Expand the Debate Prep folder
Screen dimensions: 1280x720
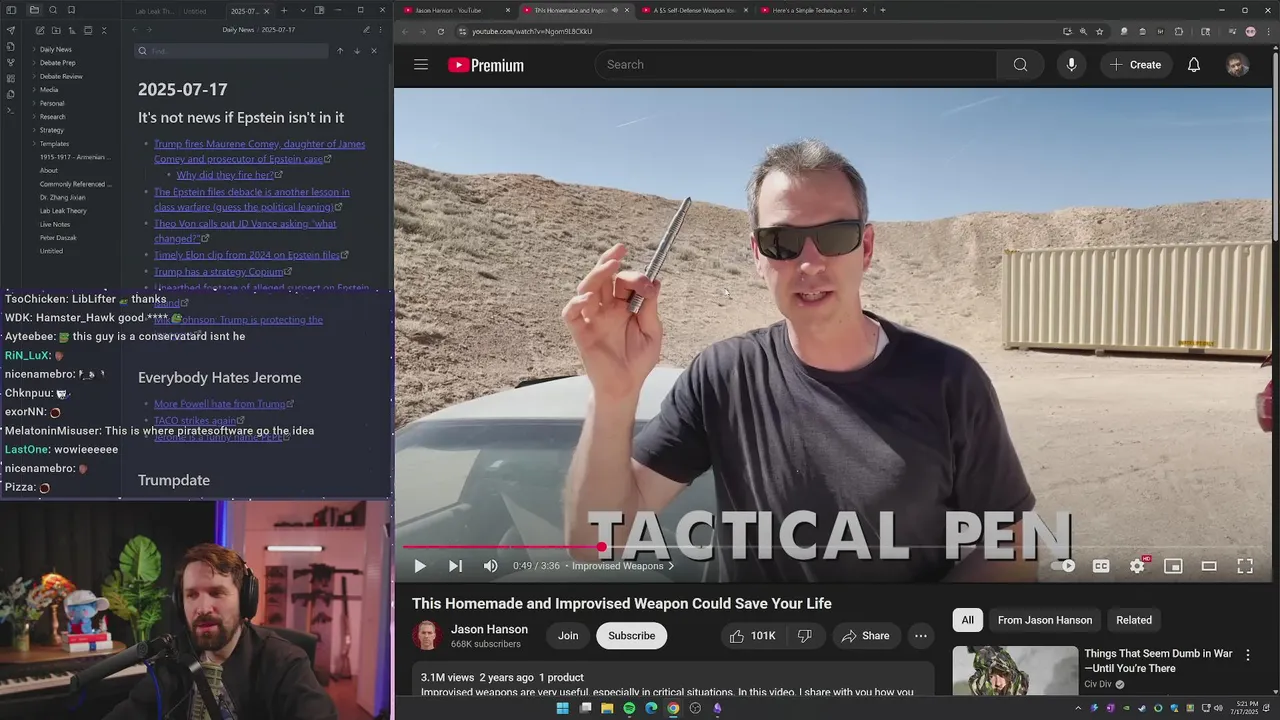(57, 63)
